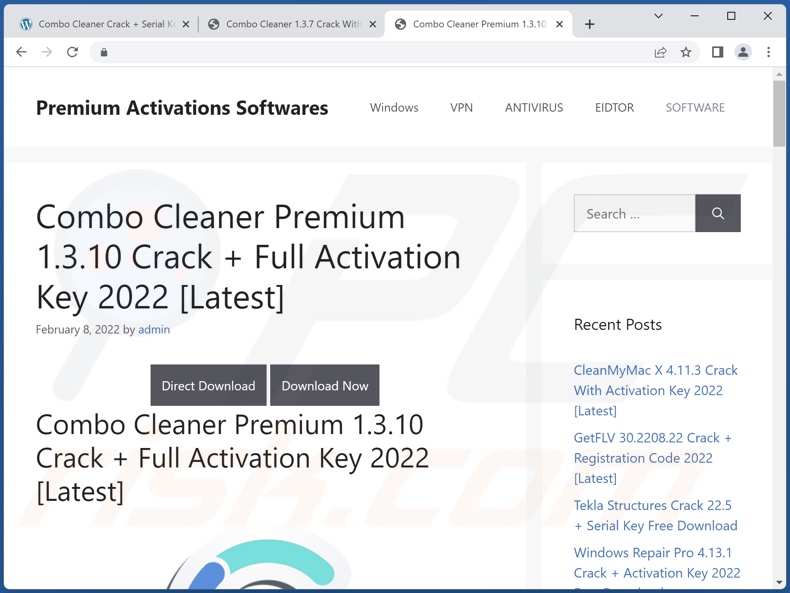Reload the current page
Image resolution: width=790 pixels, height=593 pixels.
(x=72, y=52)
